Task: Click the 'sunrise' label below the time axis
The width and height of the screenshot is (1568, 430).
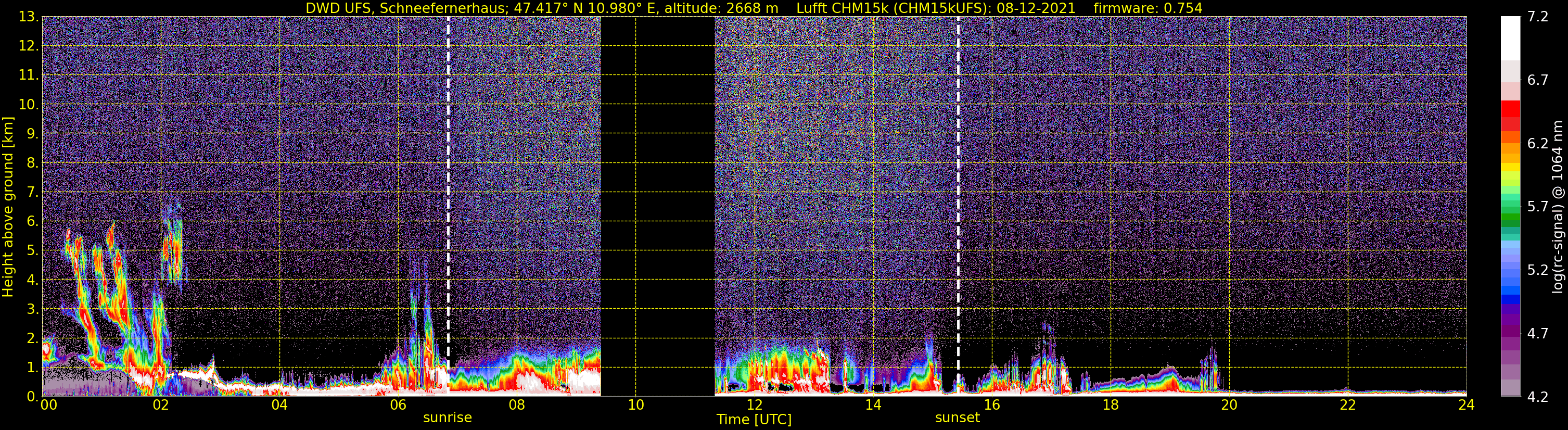Action: point(448,417)
